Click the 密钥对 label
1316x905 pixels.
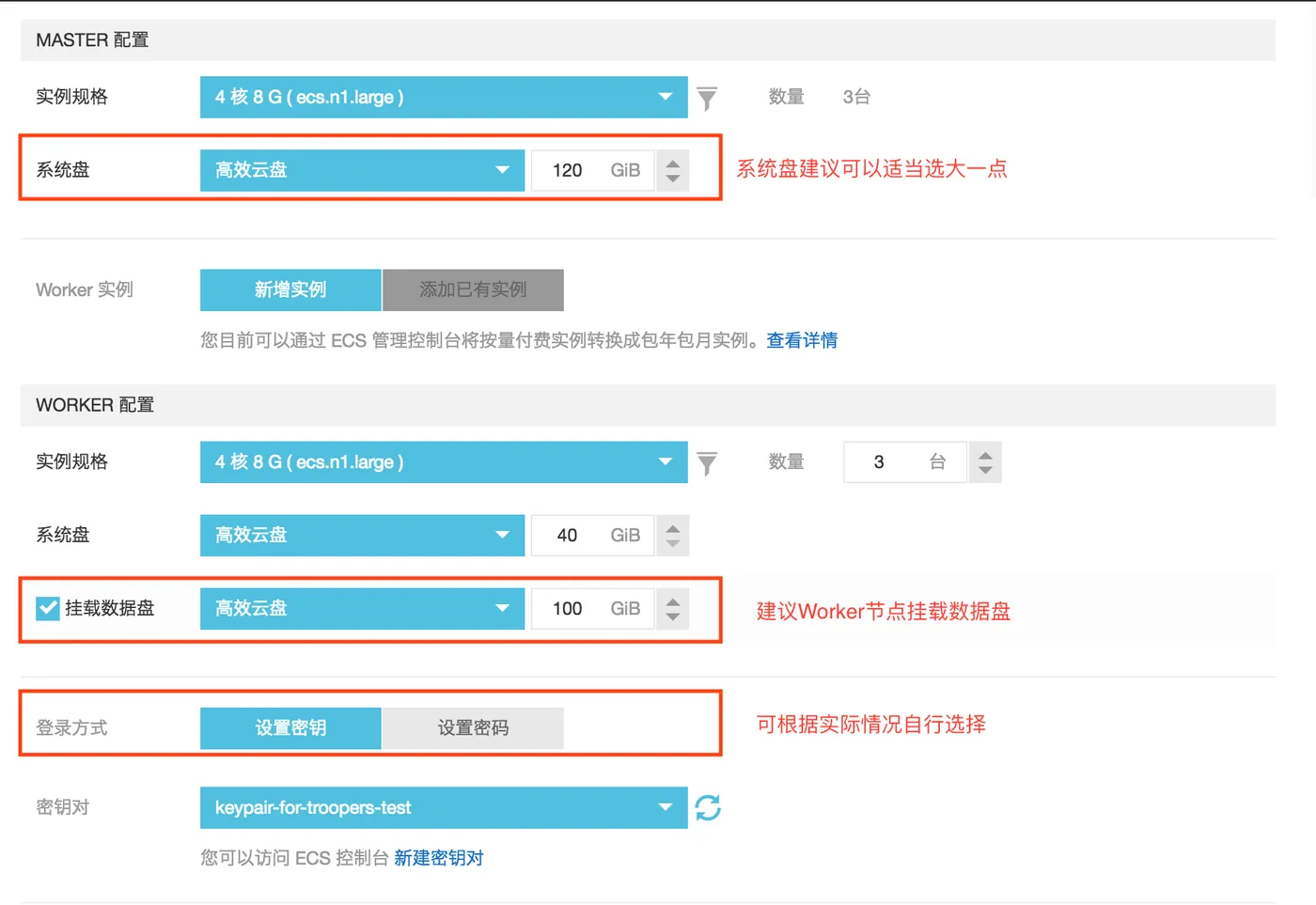coord(62,807)
